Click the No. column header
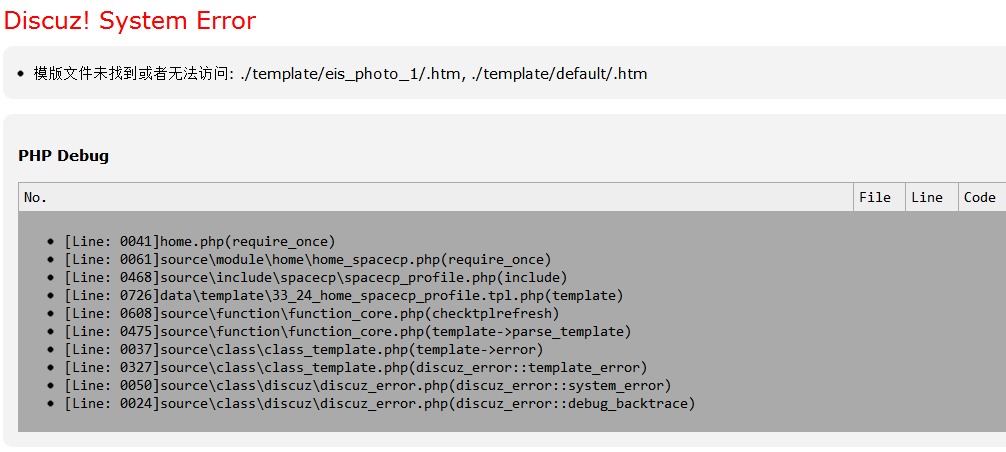The height and width of the screenshot is (452, 1006). [35, 197]
